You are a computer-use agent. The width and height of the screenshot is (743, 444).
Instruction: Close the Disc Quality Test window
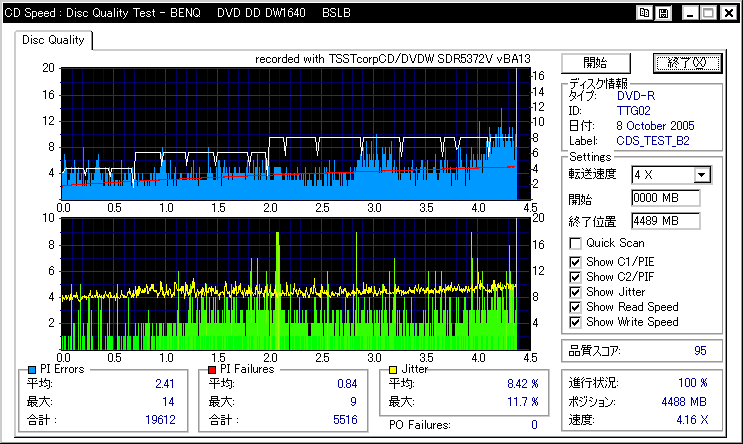click(x=729, y=13)
